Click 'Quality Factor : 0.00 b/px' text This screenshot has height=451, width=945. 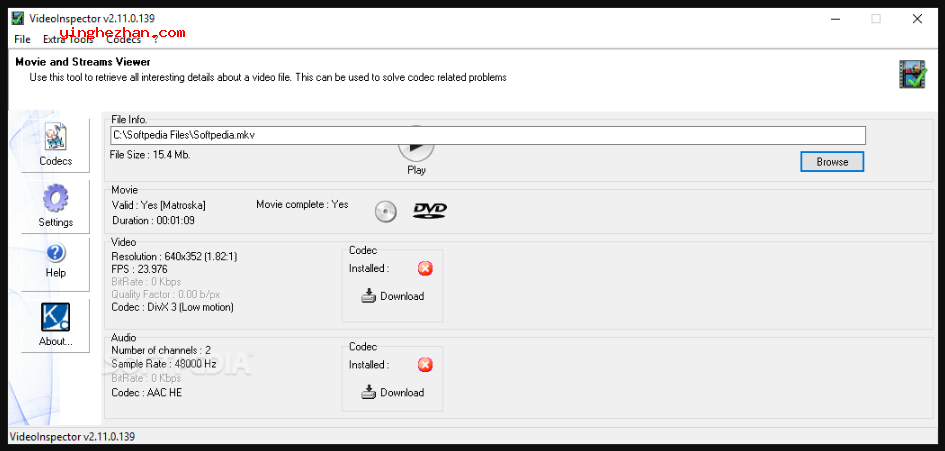point(166,294)
